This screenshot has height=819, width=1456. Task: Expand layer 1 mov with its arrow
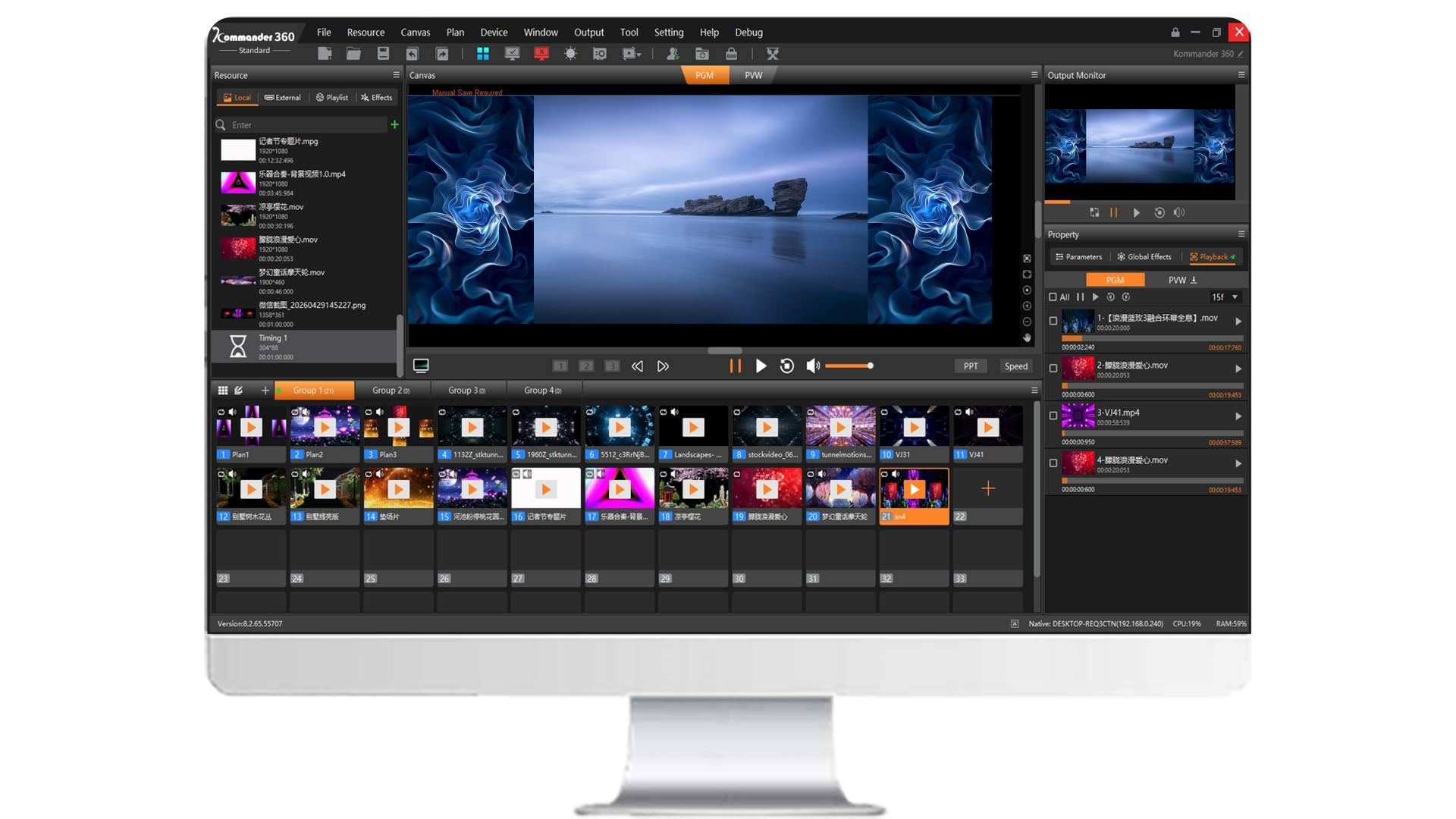pyautogui.click(x=1238, y=322)
